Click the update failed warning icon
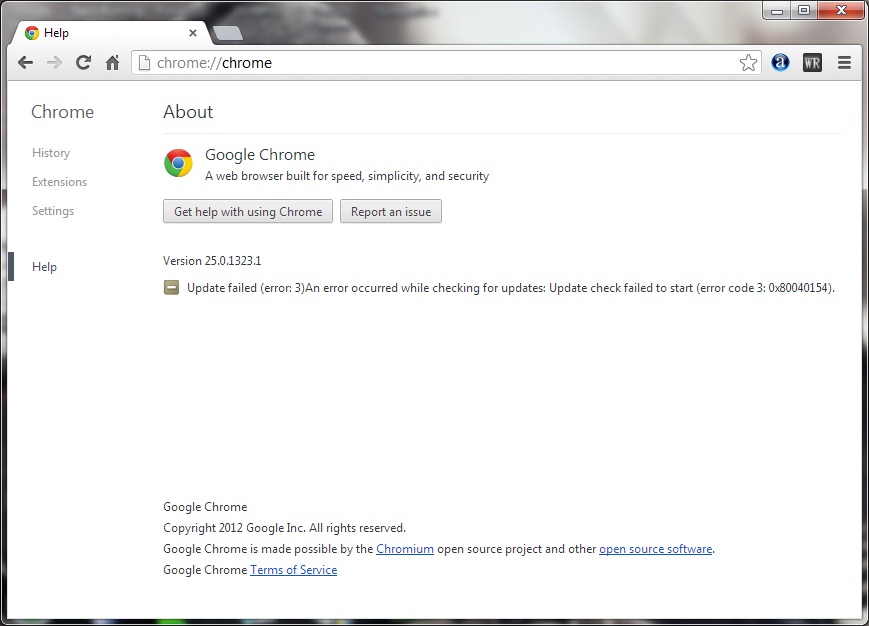The width and height of the screenshot is (869, 626). click(172, 287)
